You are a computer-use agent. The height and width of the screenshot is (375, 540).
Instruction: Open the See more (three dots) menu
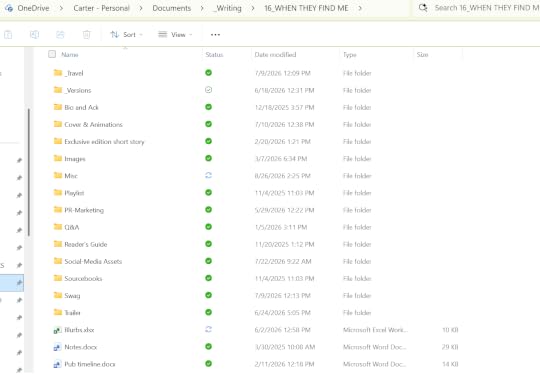click(x=215, y=34)
